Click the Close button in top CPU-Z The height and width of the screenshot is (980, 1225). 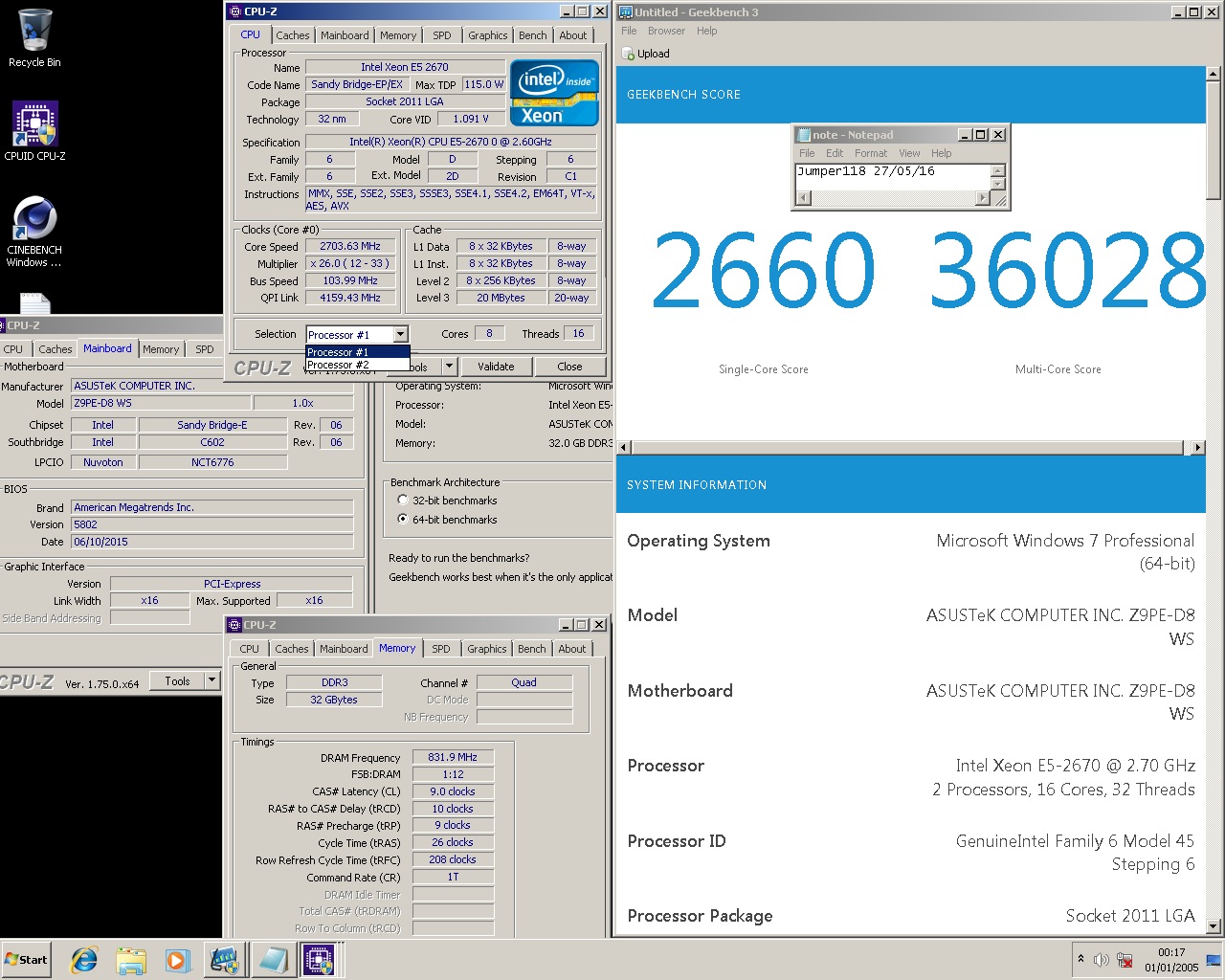(569, 367)
